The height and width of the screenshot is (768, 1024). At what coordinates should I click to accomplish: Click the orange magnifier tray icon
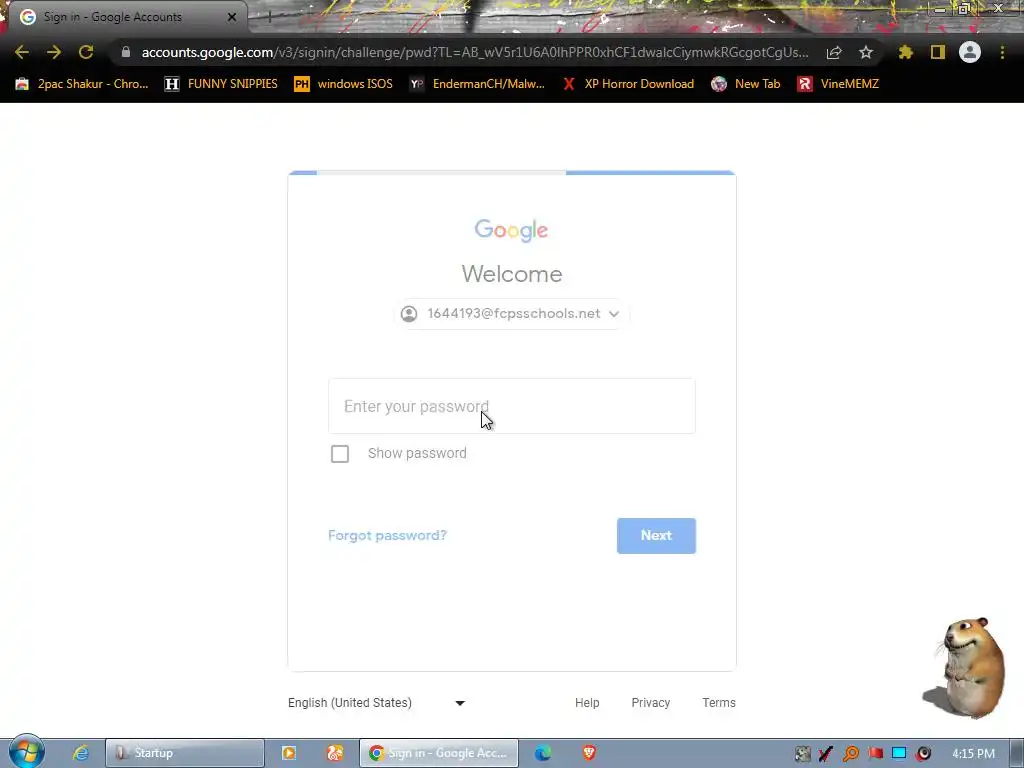[x=850, y=754]
